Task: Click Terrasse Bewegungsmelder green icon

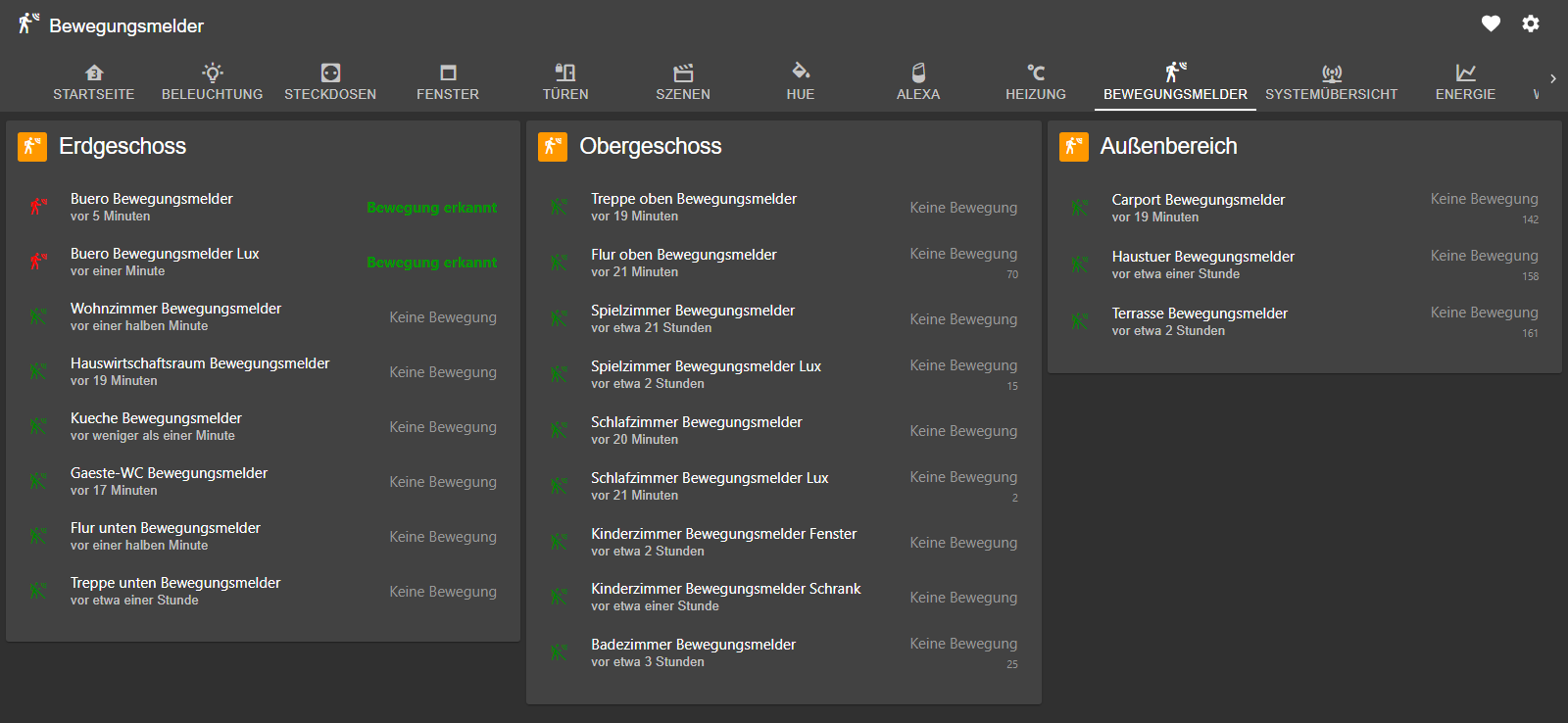Action: pyautogui.click(x=1079, y=321)
